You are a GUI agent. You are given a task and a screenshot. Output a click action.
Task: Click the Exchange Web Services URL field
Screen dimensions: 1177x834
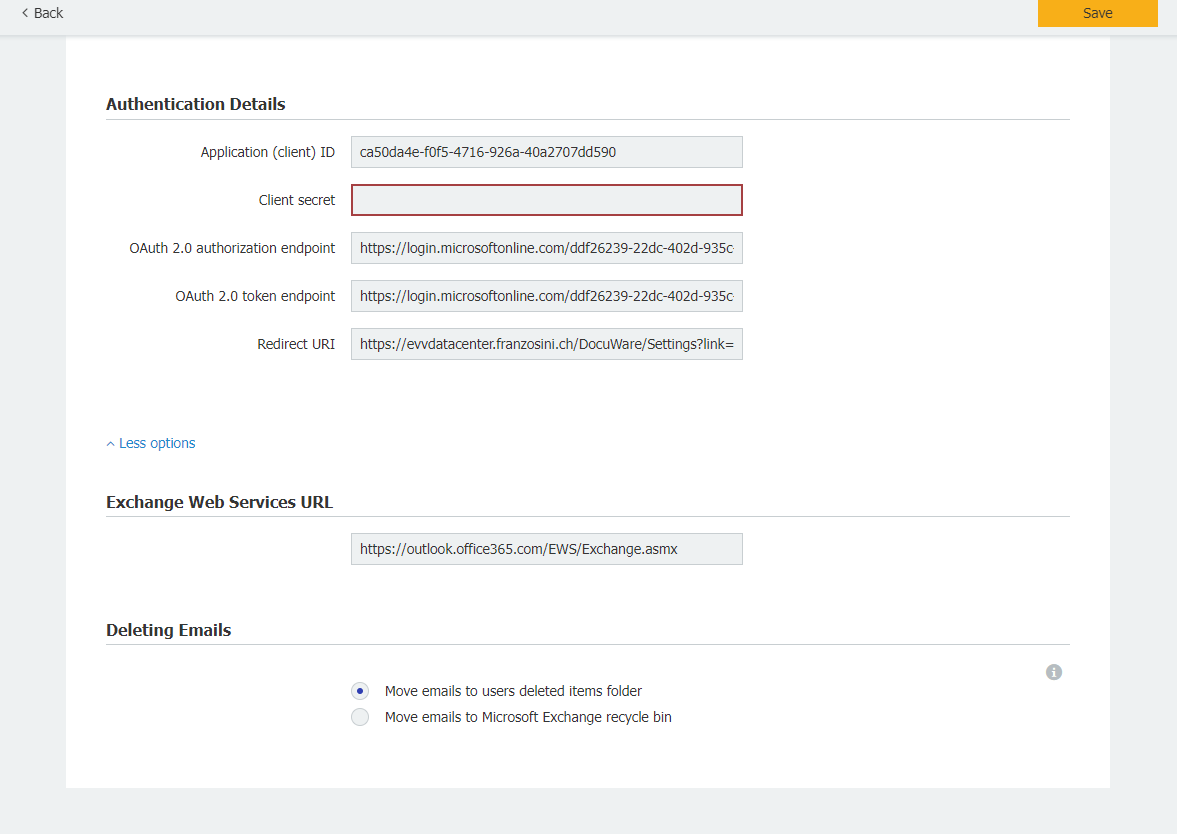tap(546, 549)
